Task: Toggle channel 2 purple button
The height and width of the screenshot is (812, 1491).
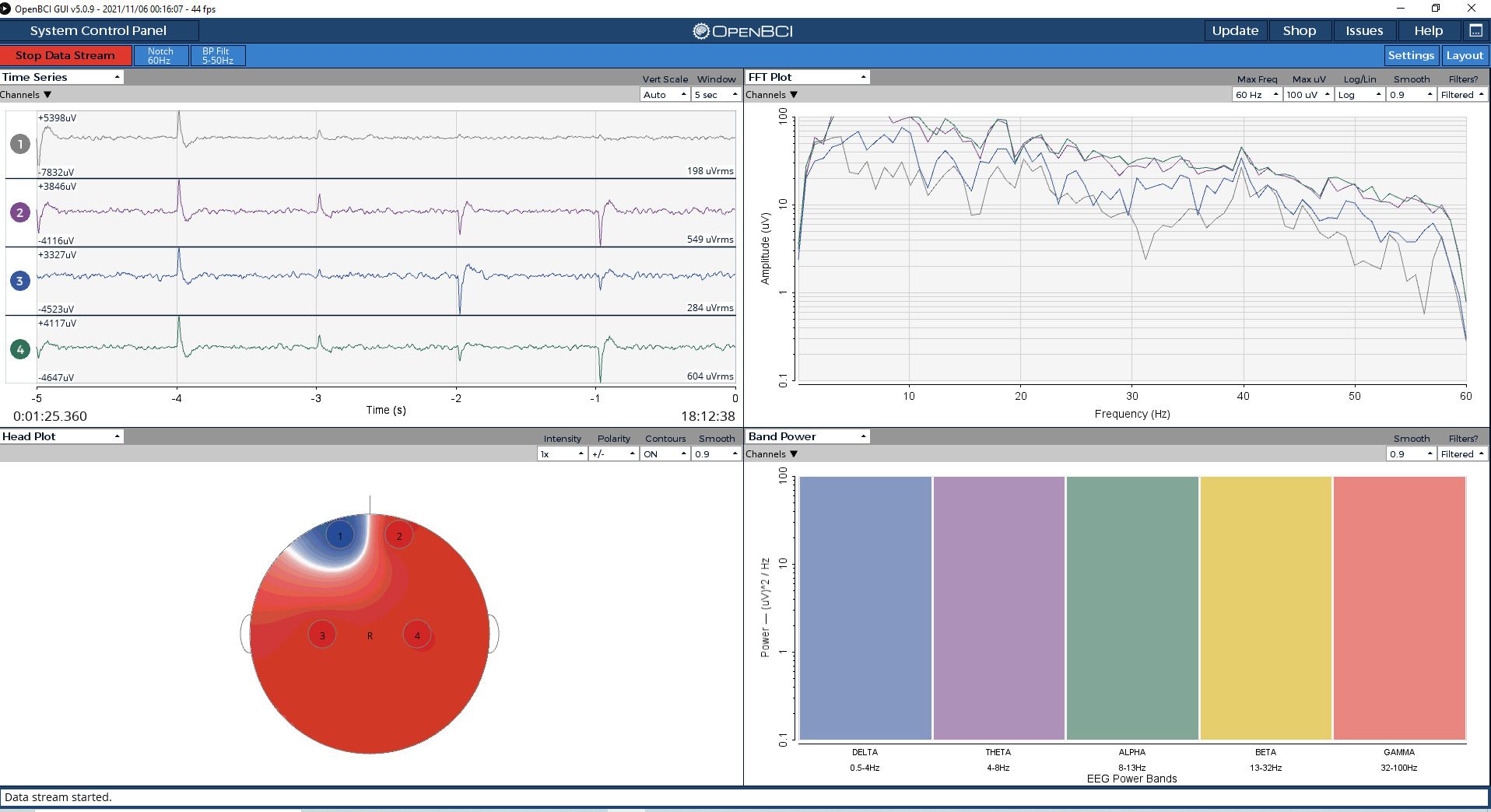Action: 20,212
